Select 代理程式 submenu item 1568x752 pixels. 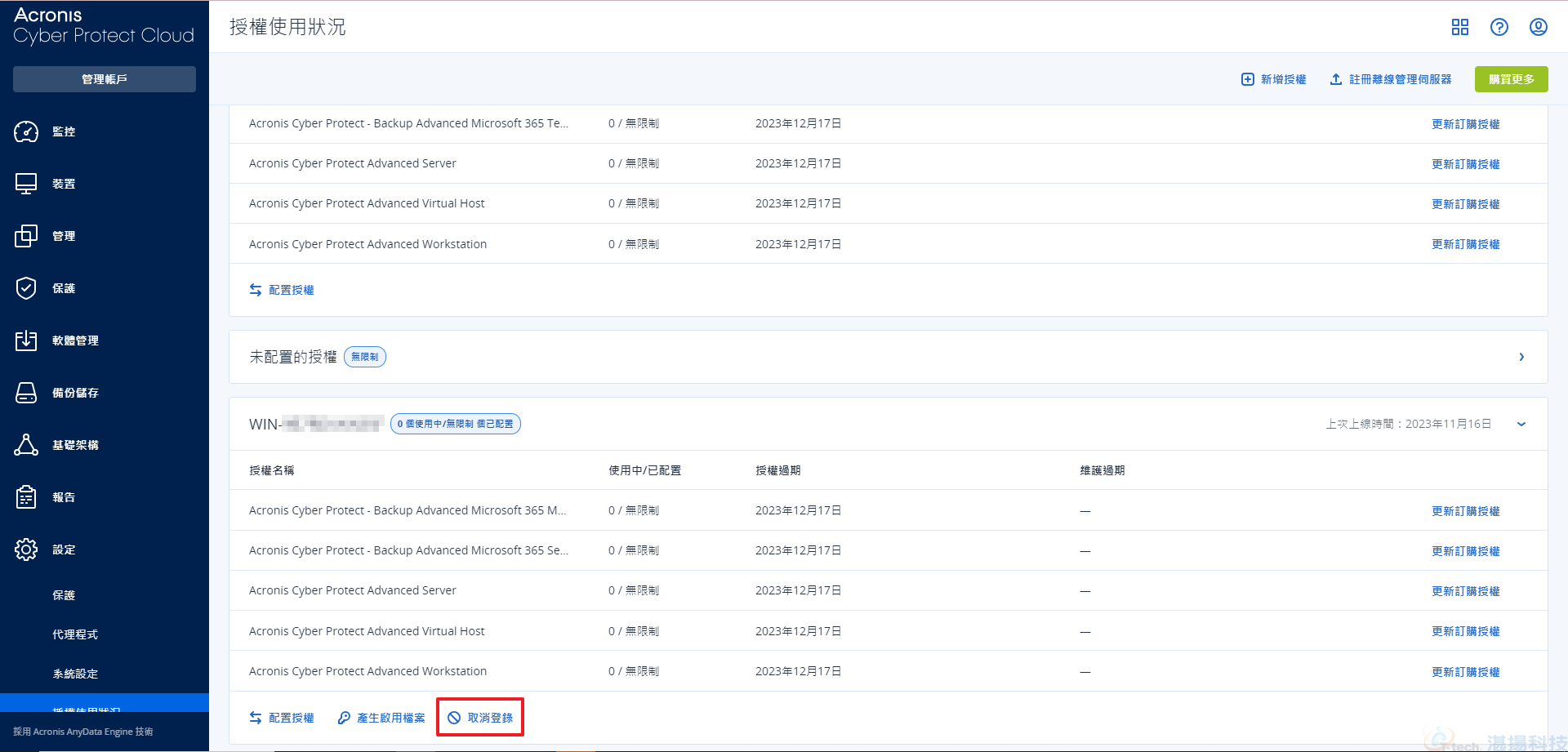click(x=75, y=634)
